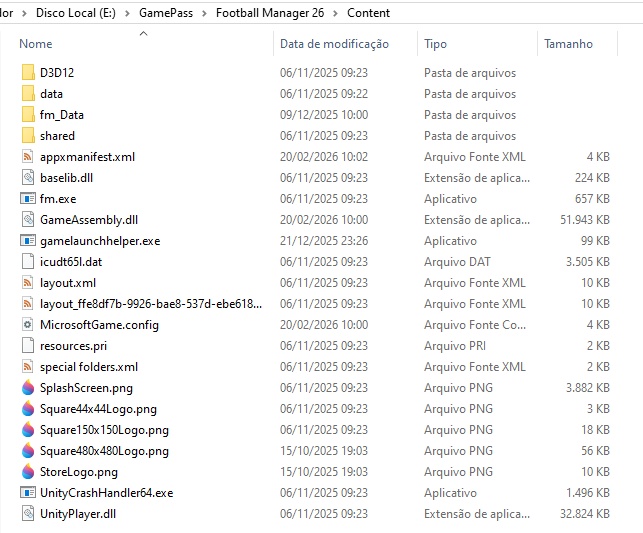Select the StoreLogo.png file name
Screen dimensions: 643x533
click(79, 472)
